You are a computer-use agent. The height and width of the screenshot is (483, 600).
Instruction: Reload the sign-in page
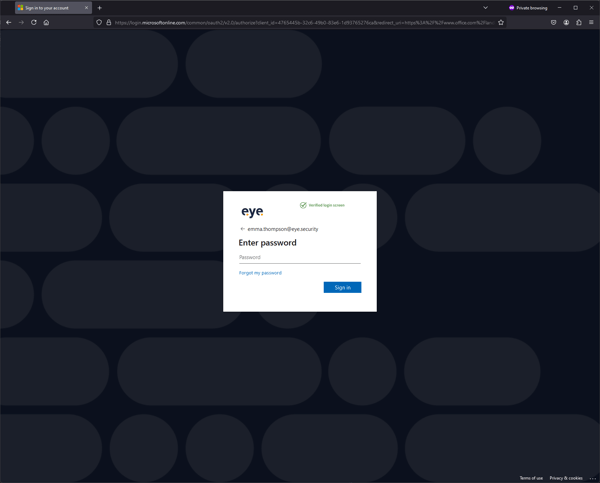[34, 23]
